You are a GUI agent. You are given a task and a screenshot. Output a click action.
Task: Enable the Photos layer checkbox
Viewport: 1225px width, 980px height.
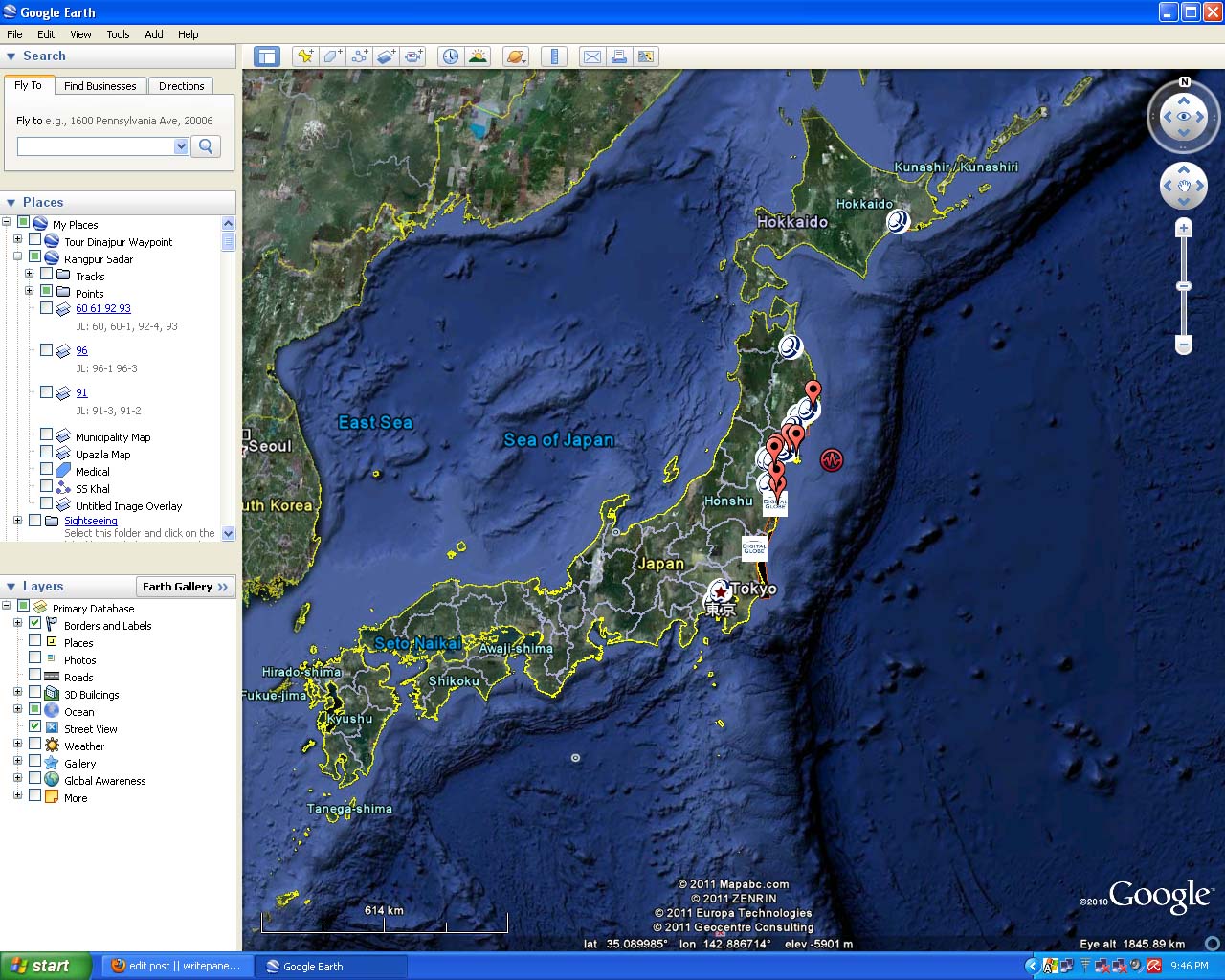34,657
